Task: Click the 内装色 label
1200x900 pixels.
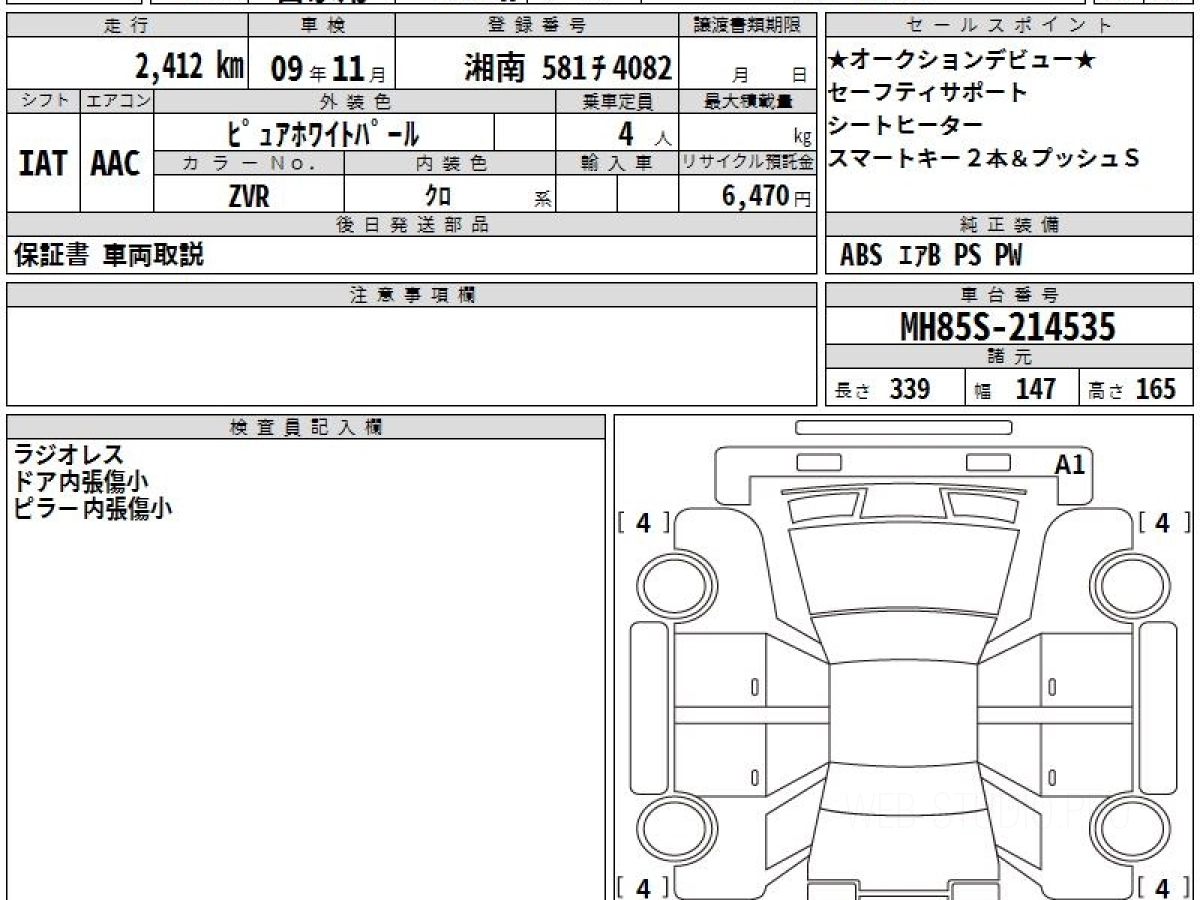Action: point(451,163)
